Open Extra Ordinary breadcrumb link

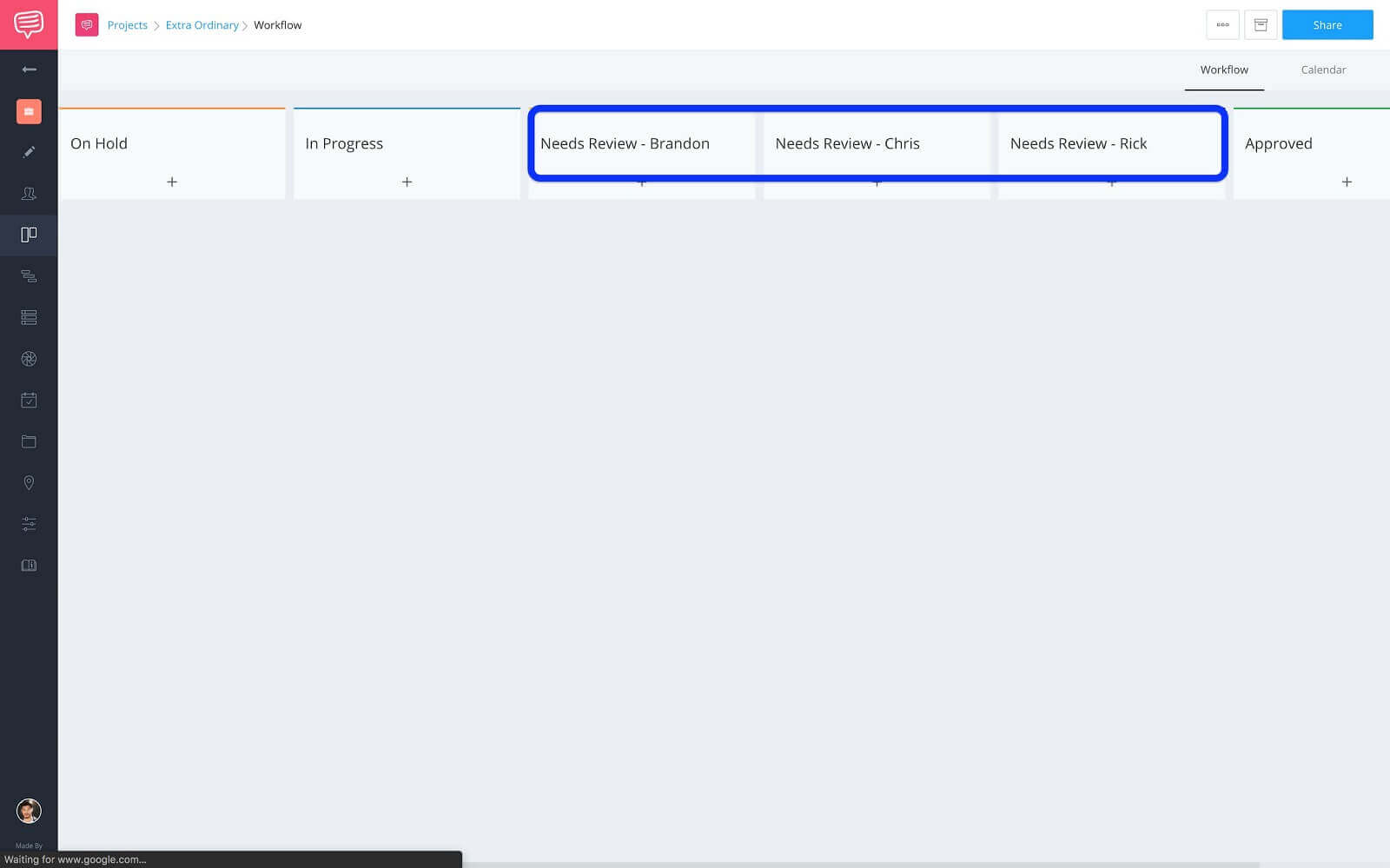tap(202, 25)
